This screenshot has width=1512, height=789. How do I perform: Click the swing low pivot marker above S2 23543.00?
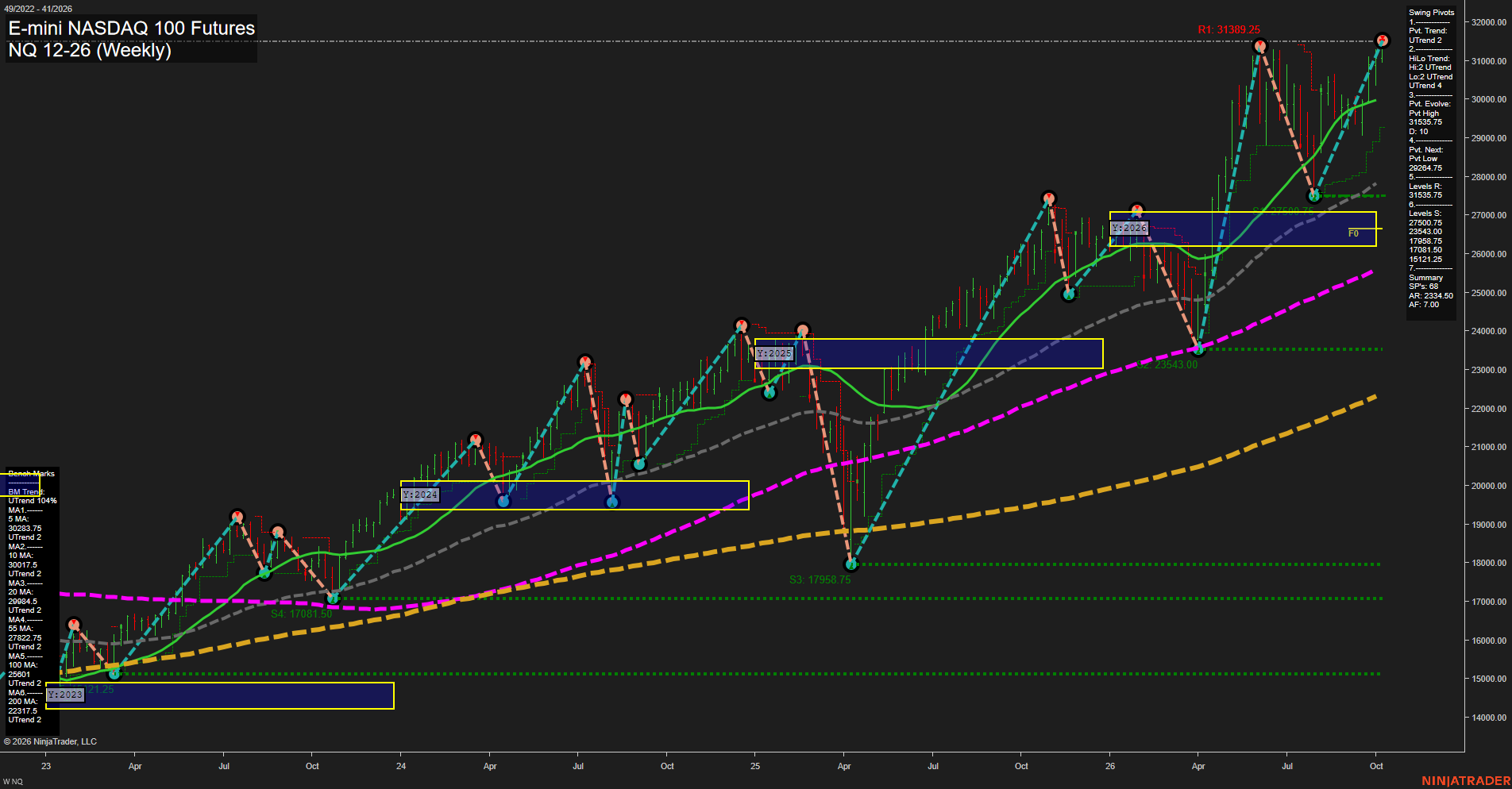[1199, 348]
